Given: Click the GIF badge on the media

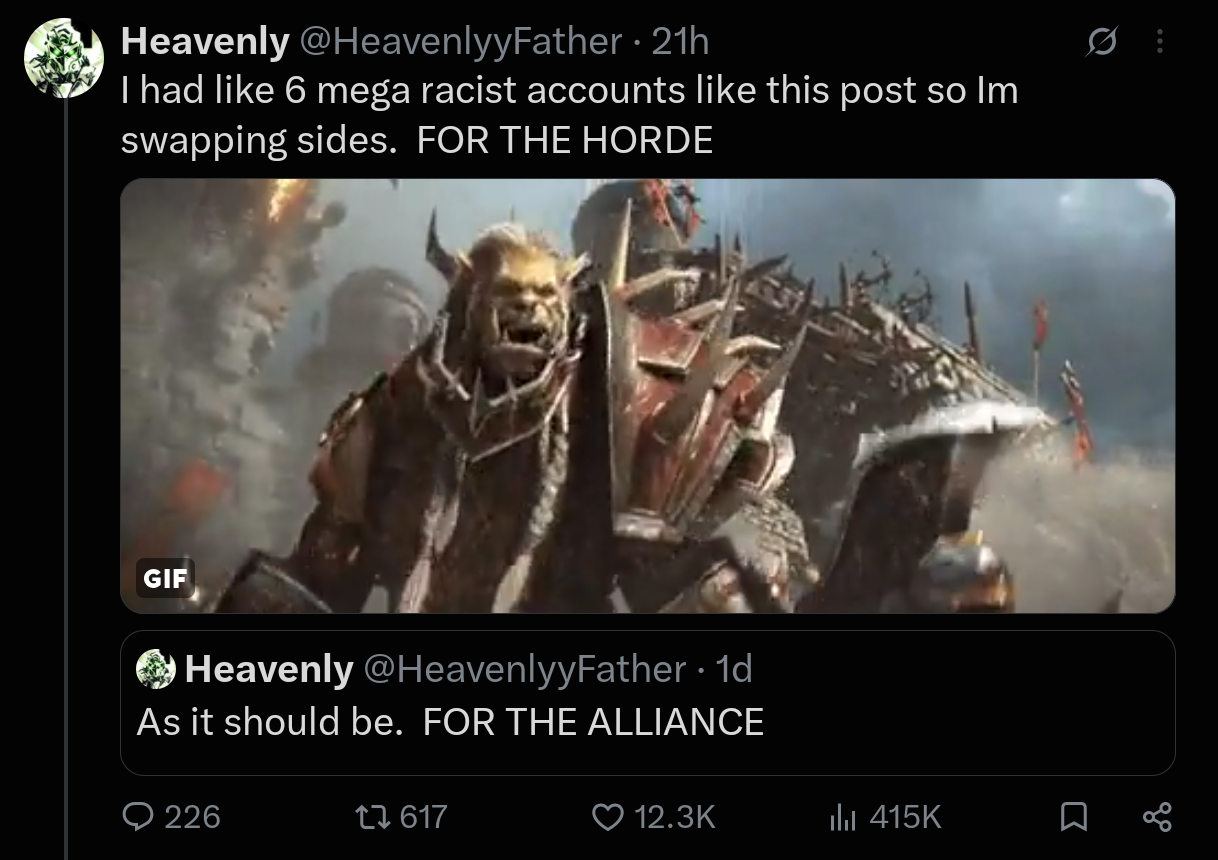Looking at the screenshot, I should click(x=165, y=578).
